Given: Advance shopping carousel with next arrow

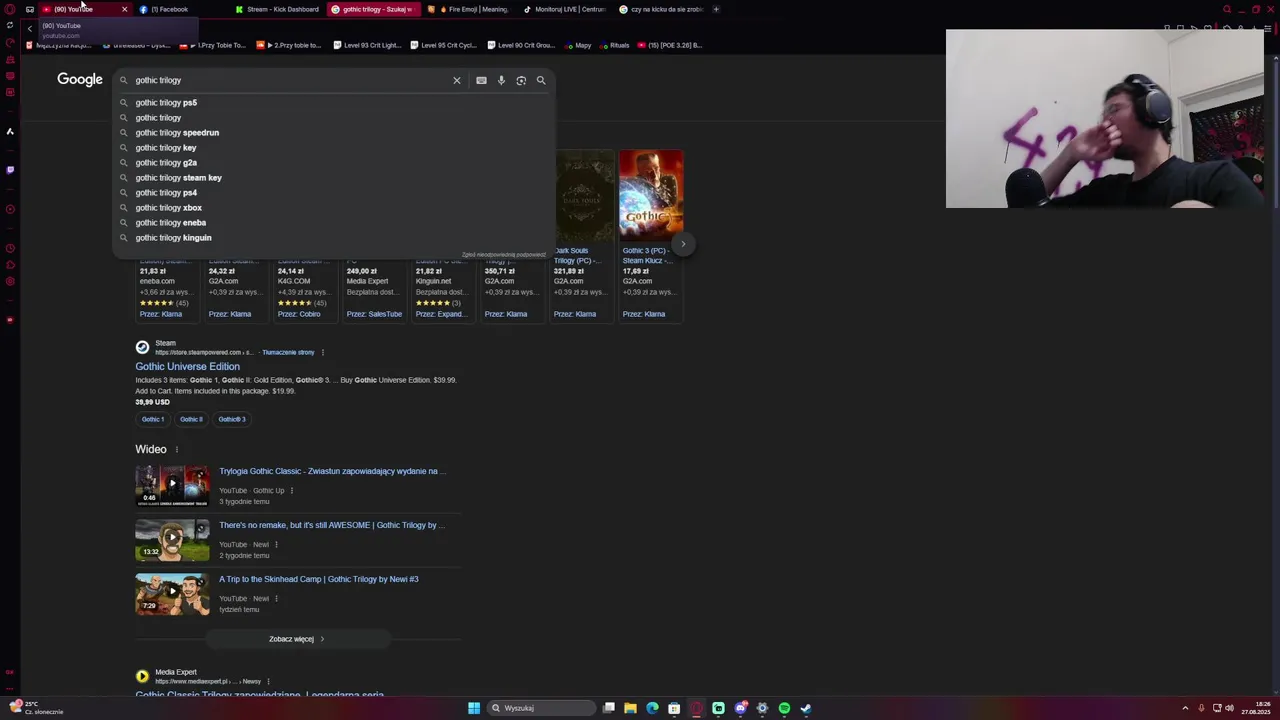Looking at the screenshot, I should (683, 244).
